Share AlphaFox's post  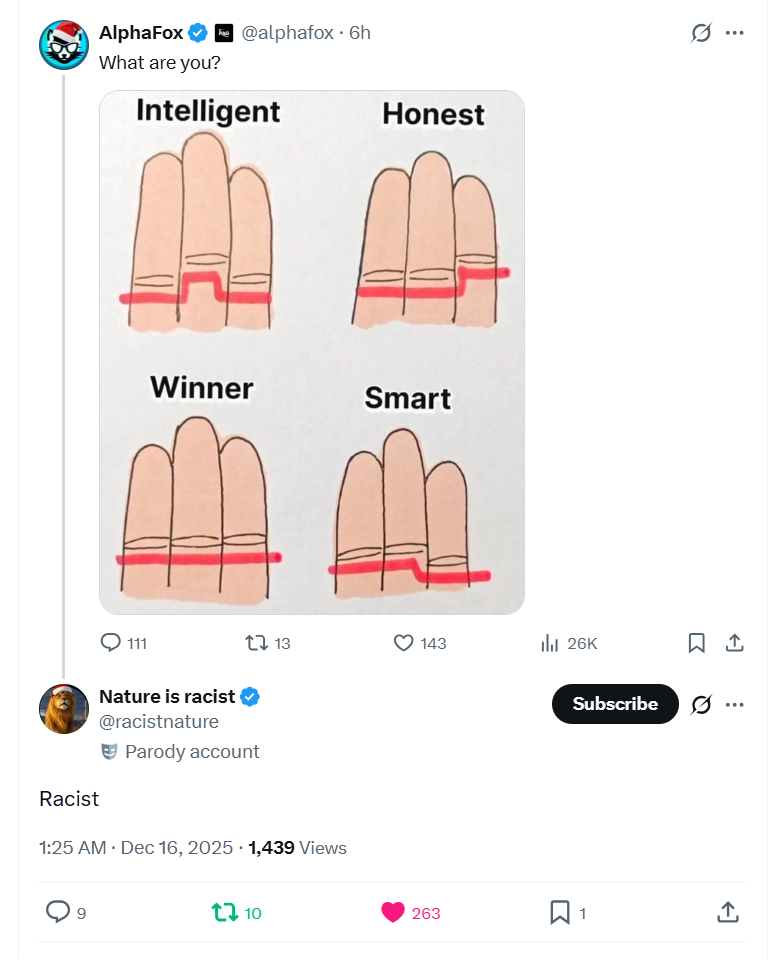click(x=735, y=643)
